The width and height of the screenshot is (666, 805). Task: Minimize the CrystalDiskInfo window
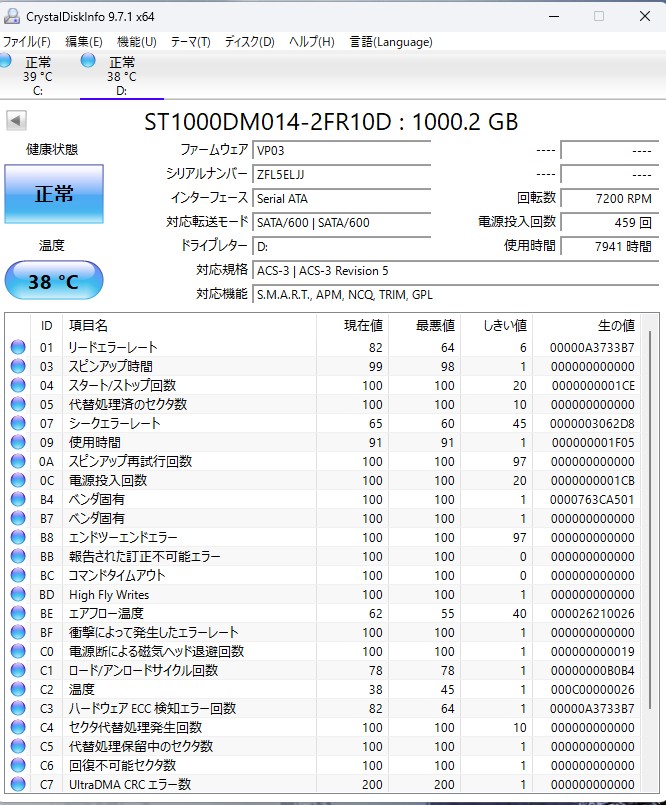pos(554,16)
